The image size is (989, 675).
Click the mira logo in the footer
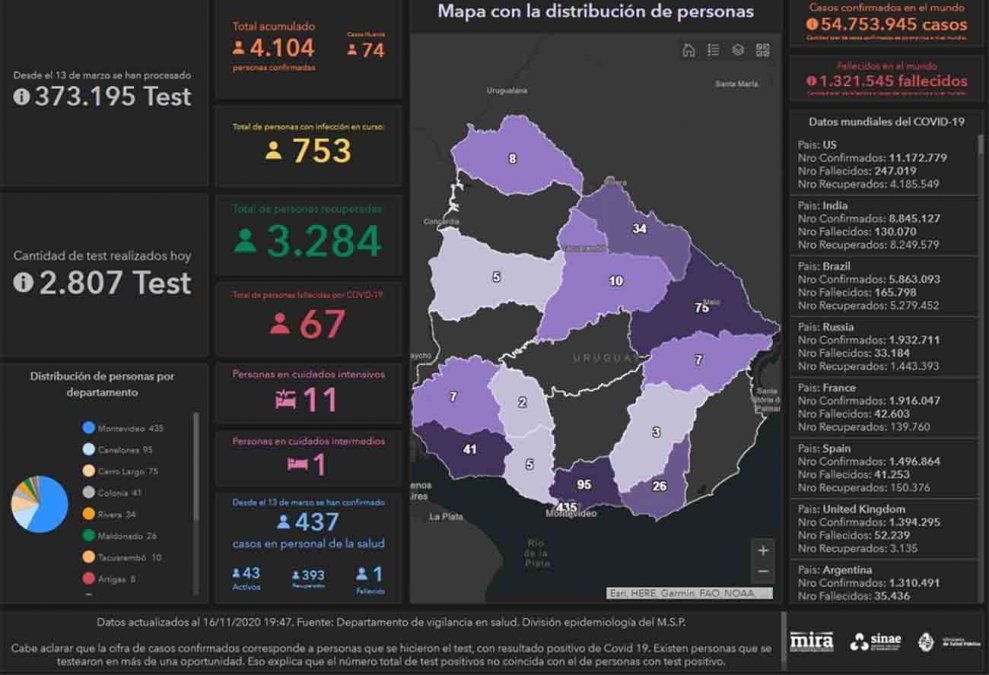811,641
